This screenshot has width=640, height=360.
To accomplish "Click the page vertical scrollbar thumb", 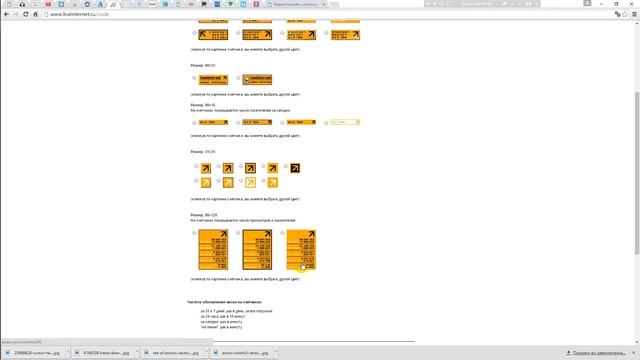I will point(637,173).
